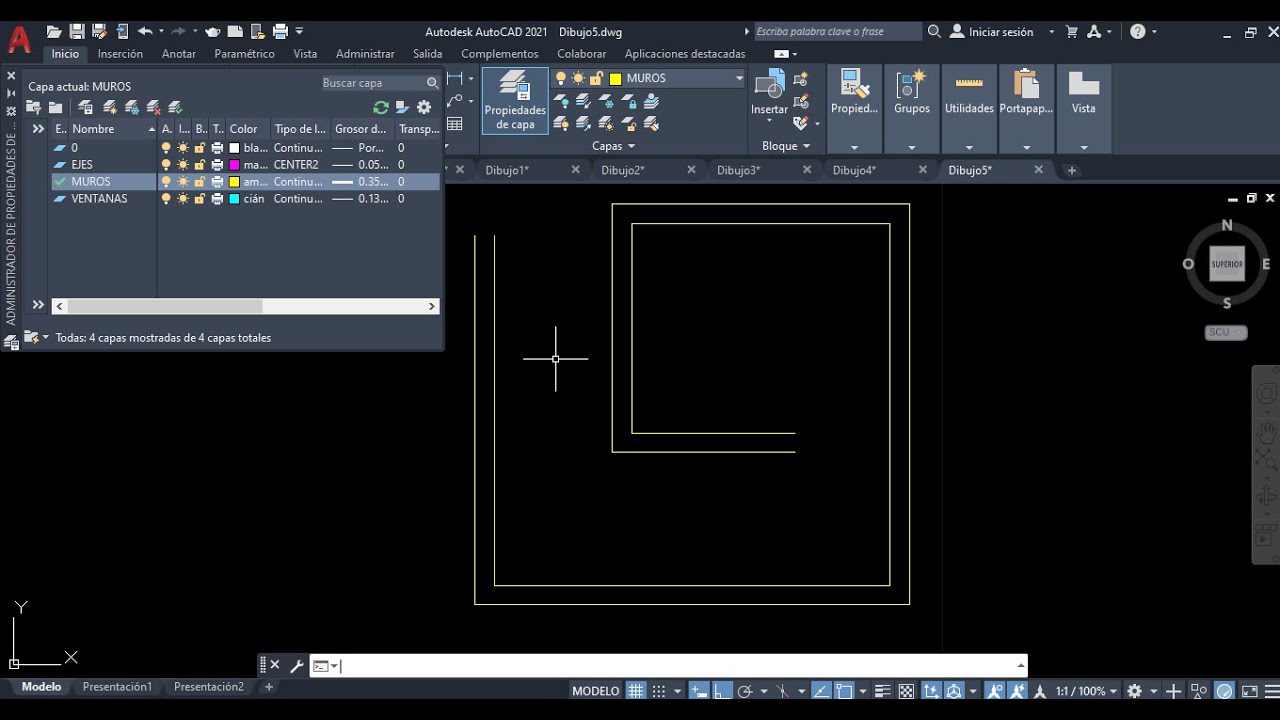The image size is (1280, 720).
Task: Click the new group filter folder icon
Action: point(56,107)
